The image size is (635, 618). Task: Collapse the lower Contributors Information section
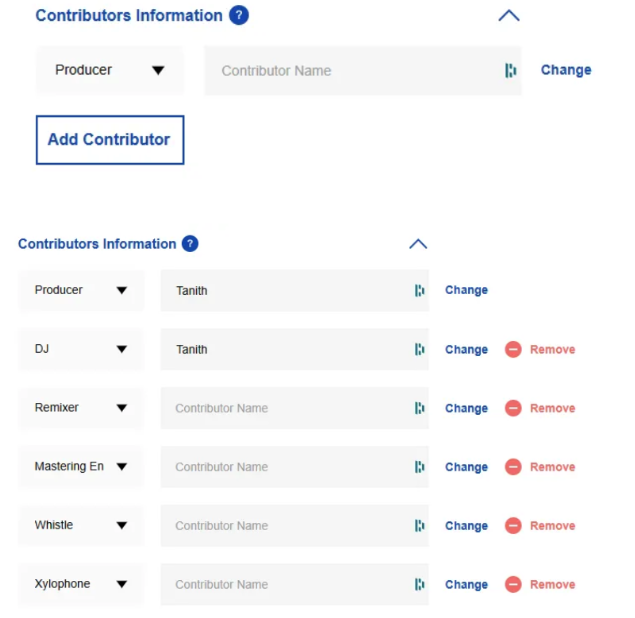pyautogui.click(x=418, y=243)
